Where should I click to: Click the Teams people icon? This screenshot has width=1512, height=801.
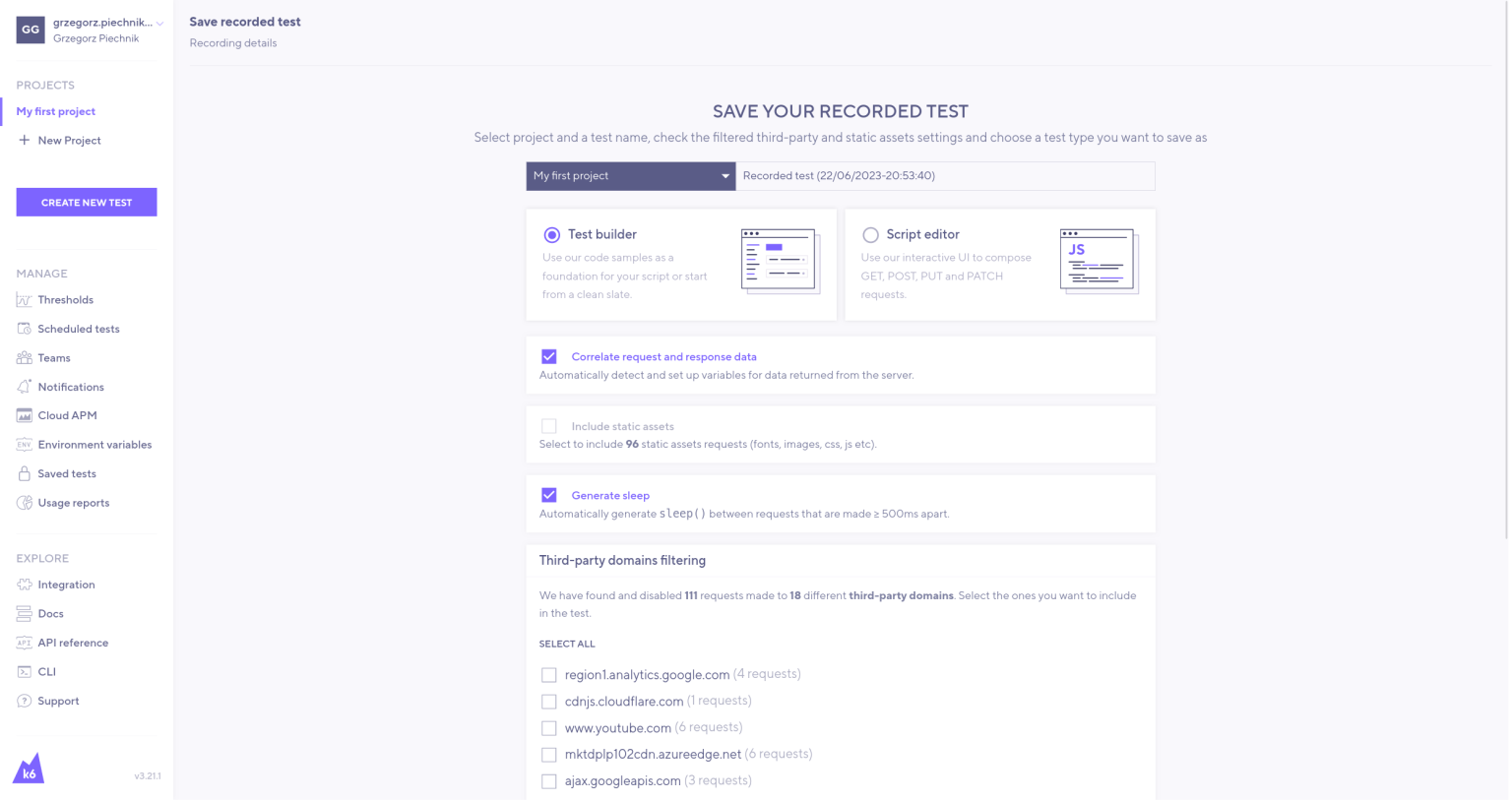coord(24,358)
